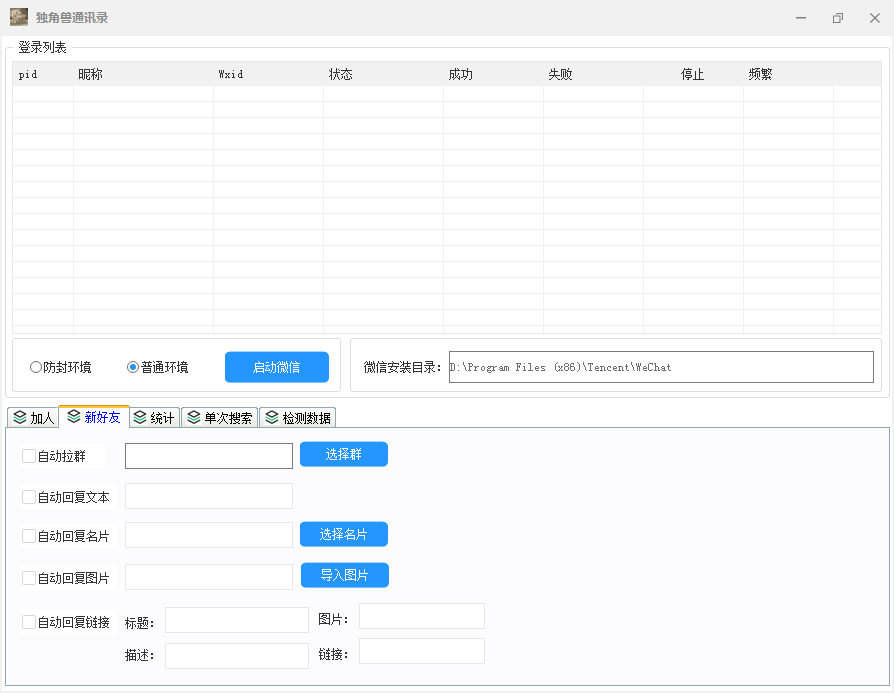894x693 pixels.
Task: Focus the 标题 input field
Action: (236, 621)
